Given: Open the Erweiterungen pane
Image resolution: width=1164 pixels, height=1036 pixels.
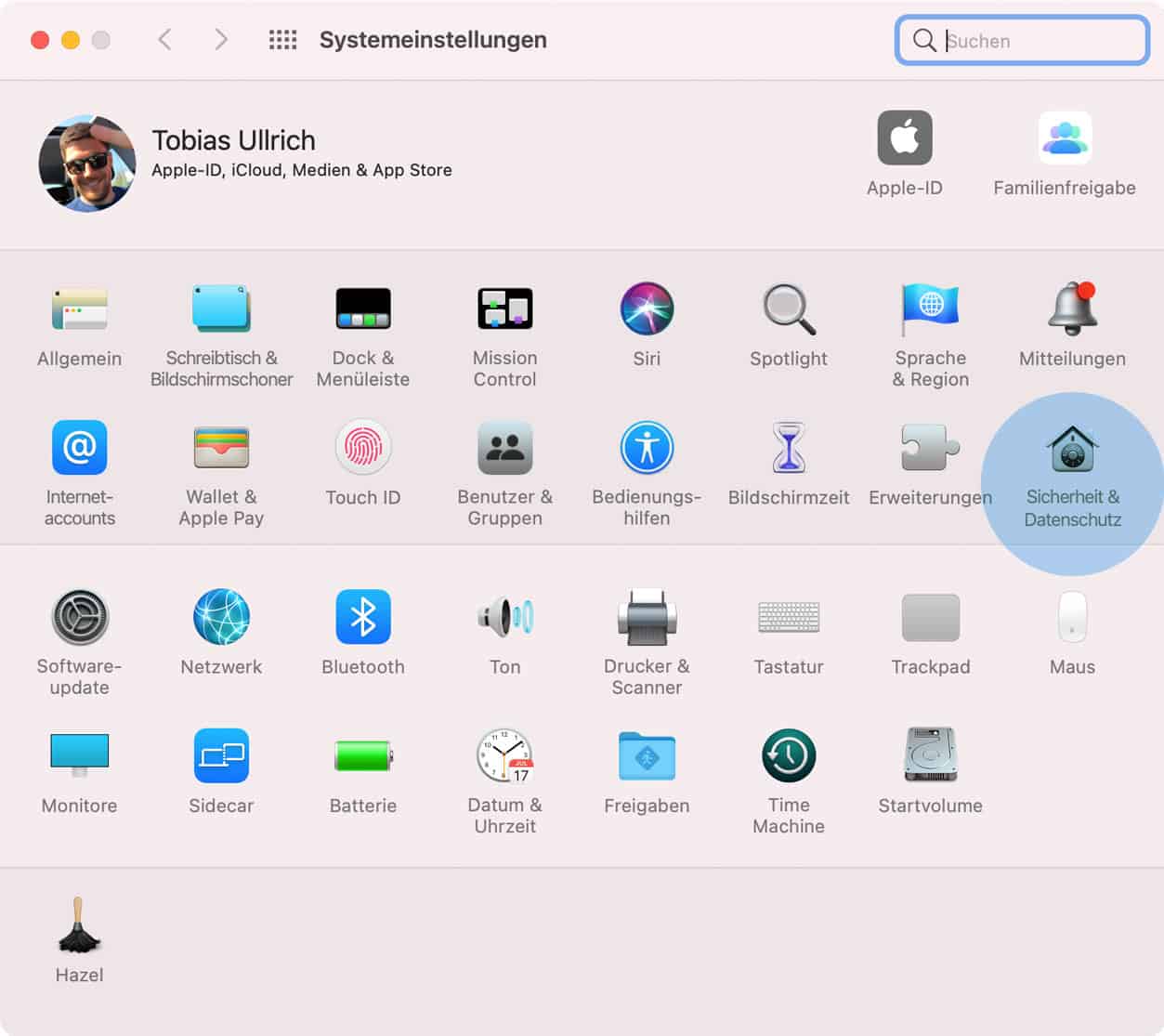Looking at the screenshot, I should [x=931, y=448].
